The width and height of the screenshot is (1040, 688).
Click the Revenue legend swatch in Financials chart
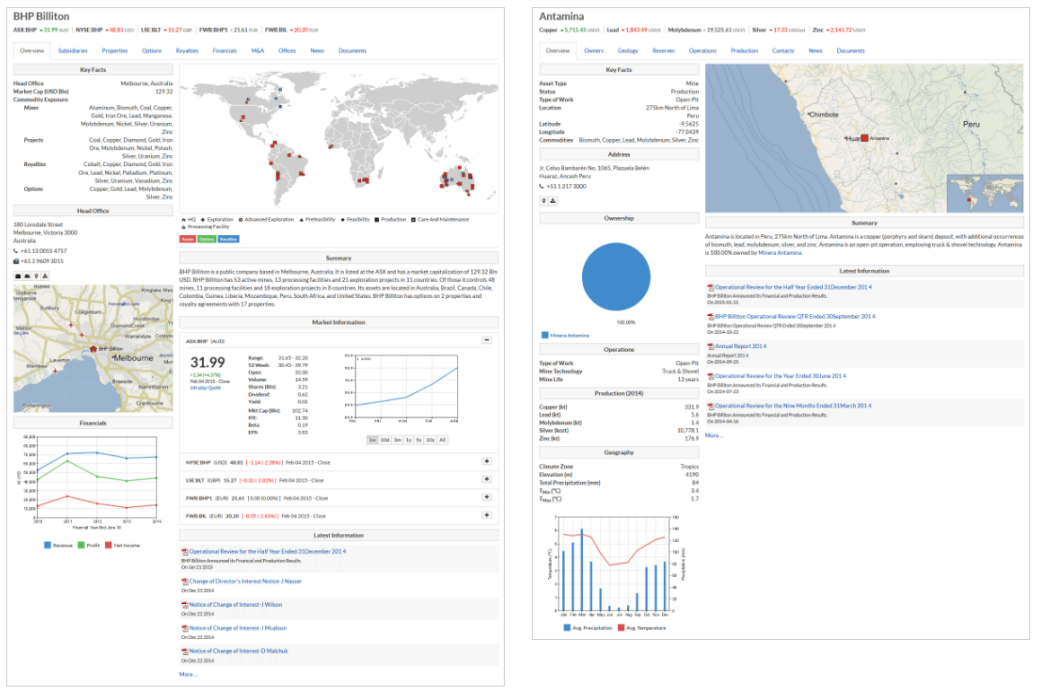(x=48, y=545)
